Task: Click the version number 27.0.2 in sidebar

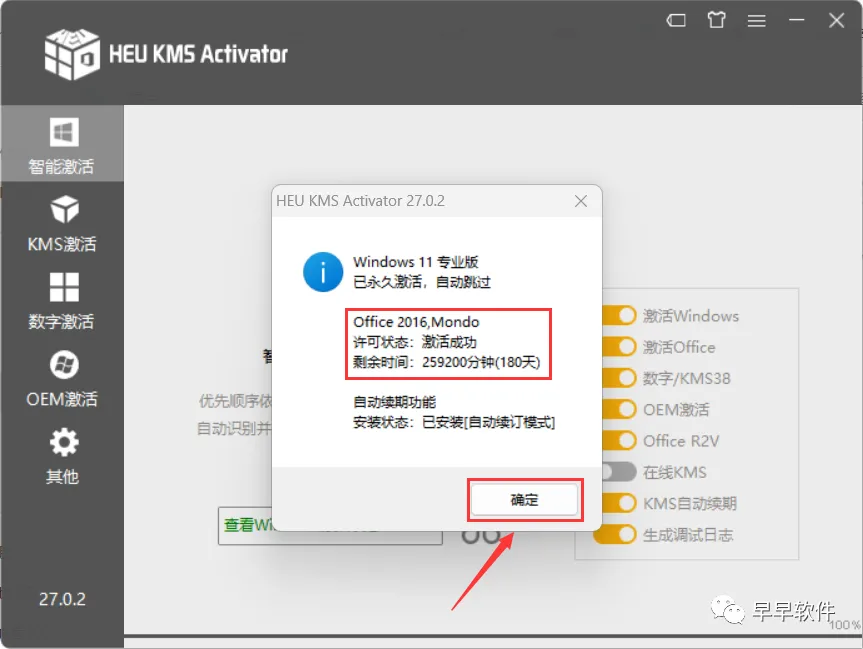Action: (62, 599)
